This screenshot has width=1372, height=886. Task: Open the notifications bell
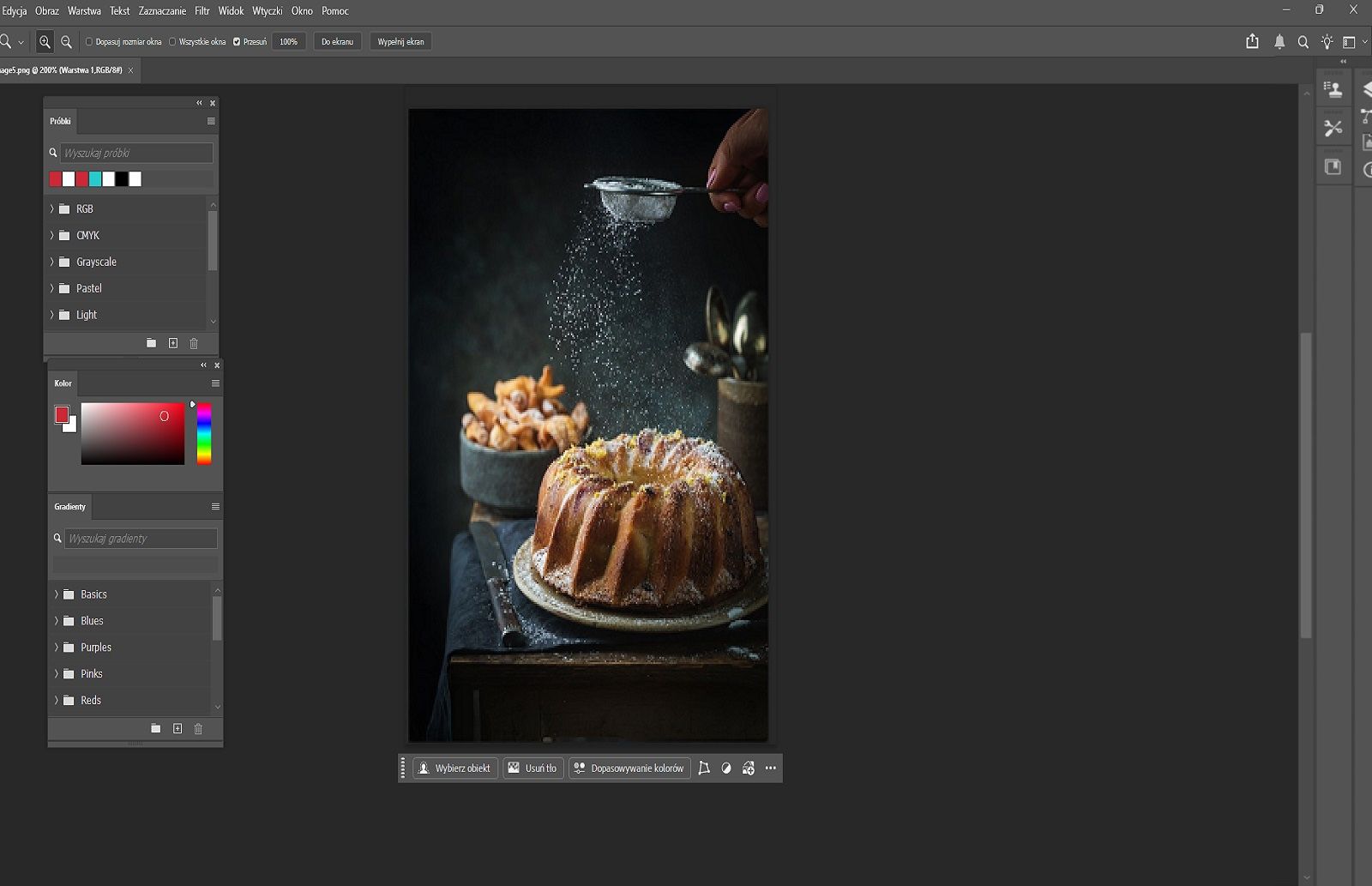(x=1279, y=41)
